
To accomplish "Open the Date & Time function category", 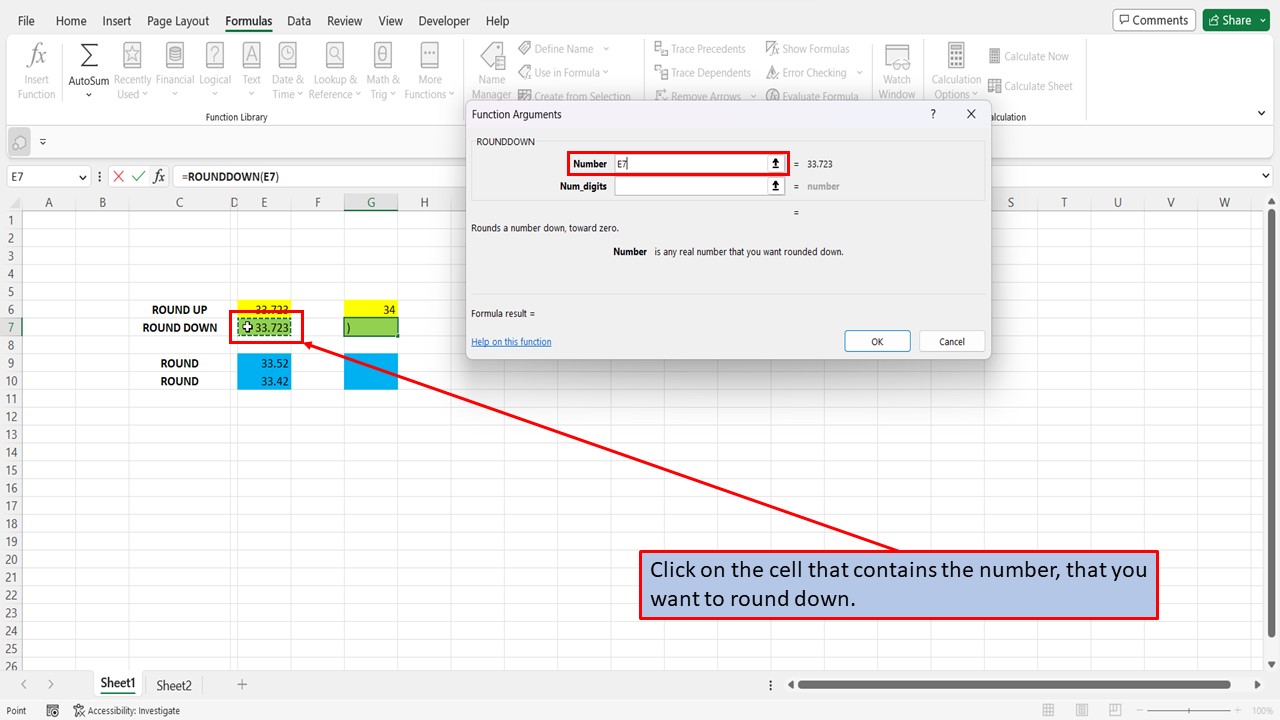I will [x=287, y=68].
